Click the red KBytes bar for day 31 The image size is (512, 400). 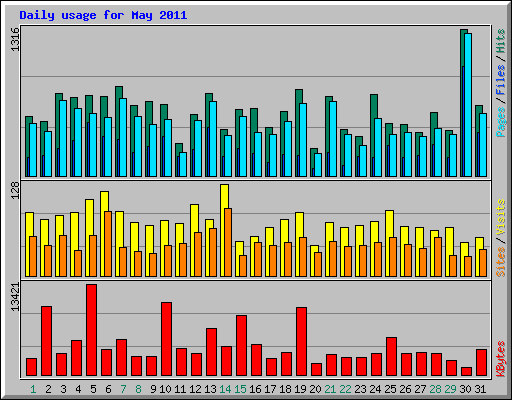coord(481,363)
